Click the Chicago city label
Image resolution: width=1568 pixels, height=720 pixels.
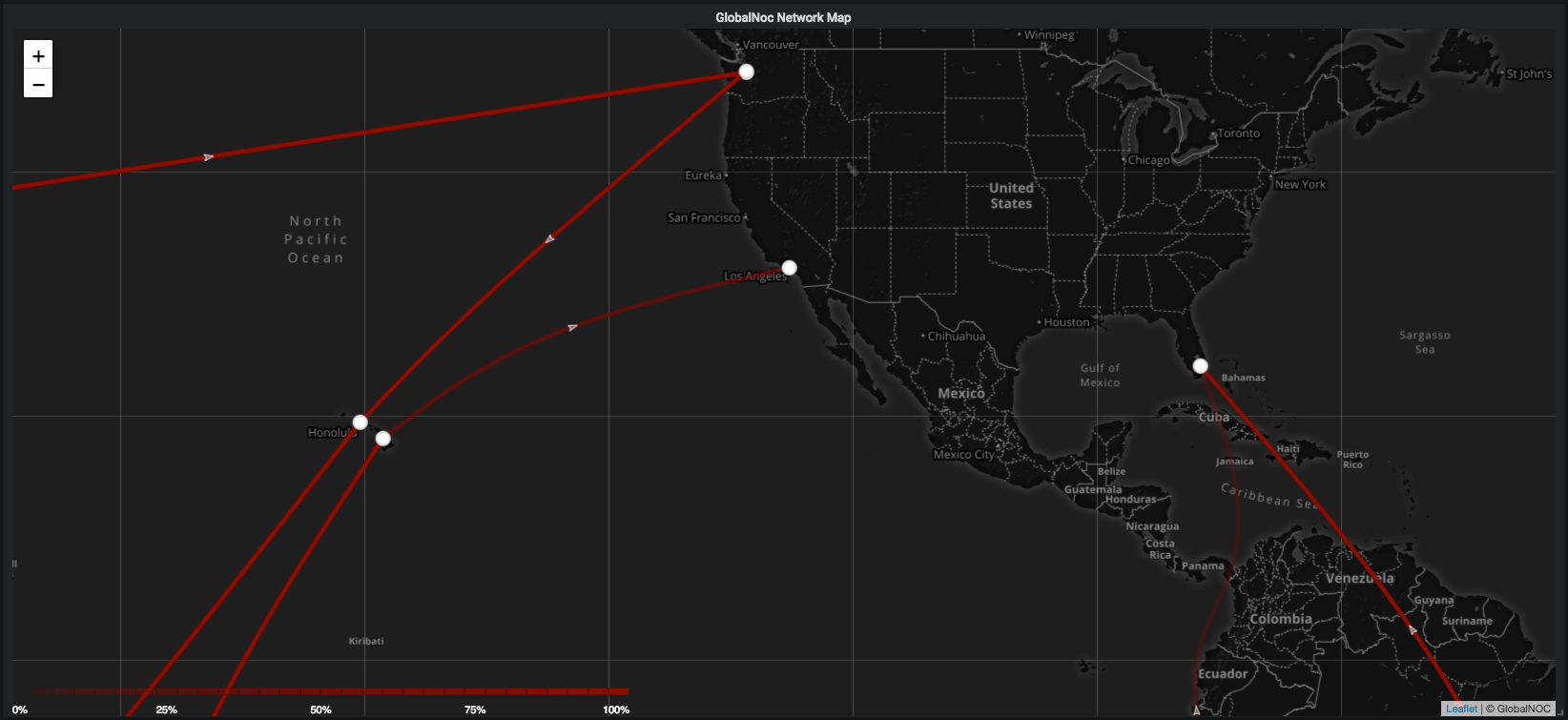point(1148,160)
